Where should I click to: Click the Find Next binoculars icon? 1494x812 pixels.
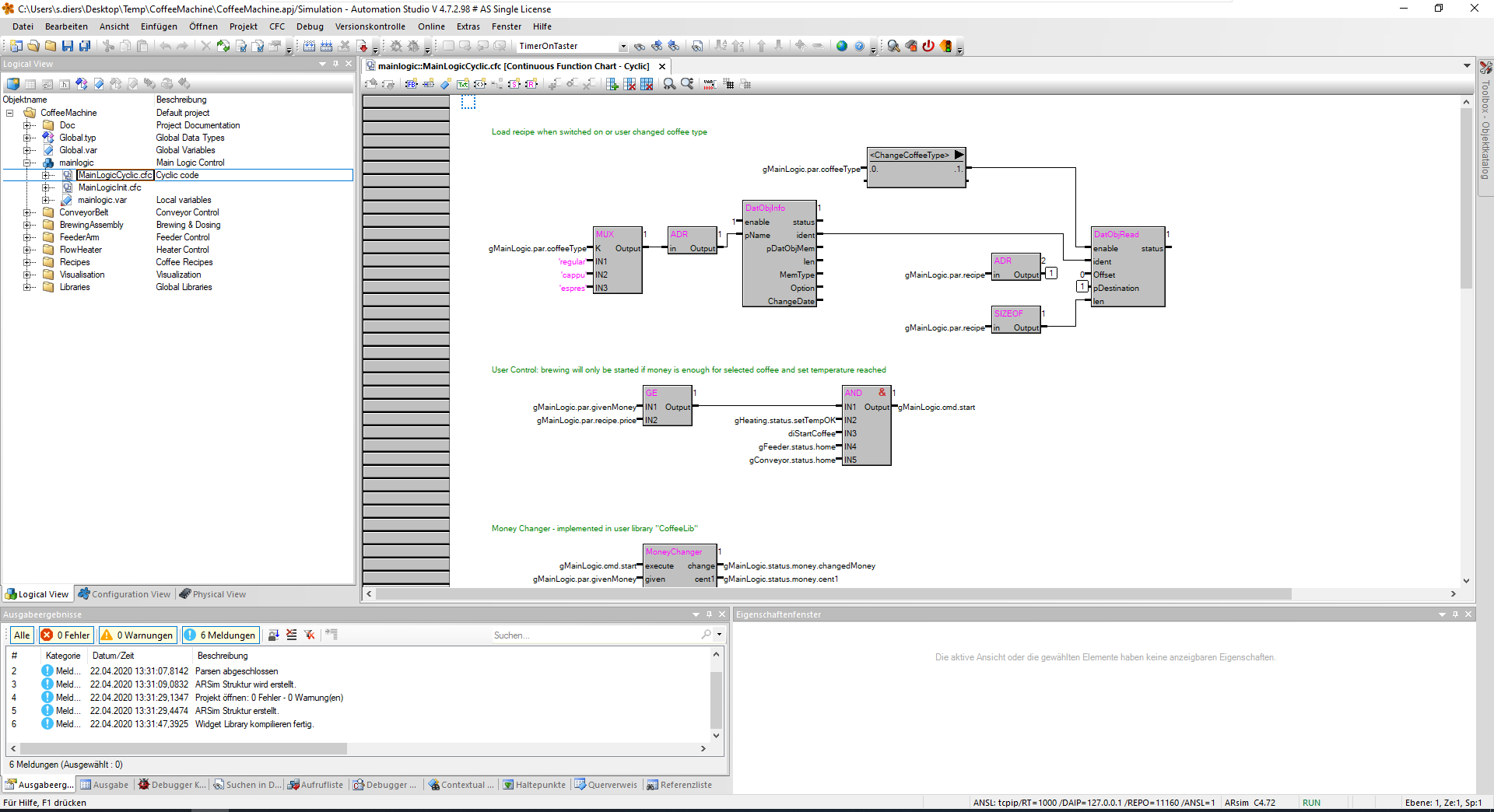(x=657, y=46)
